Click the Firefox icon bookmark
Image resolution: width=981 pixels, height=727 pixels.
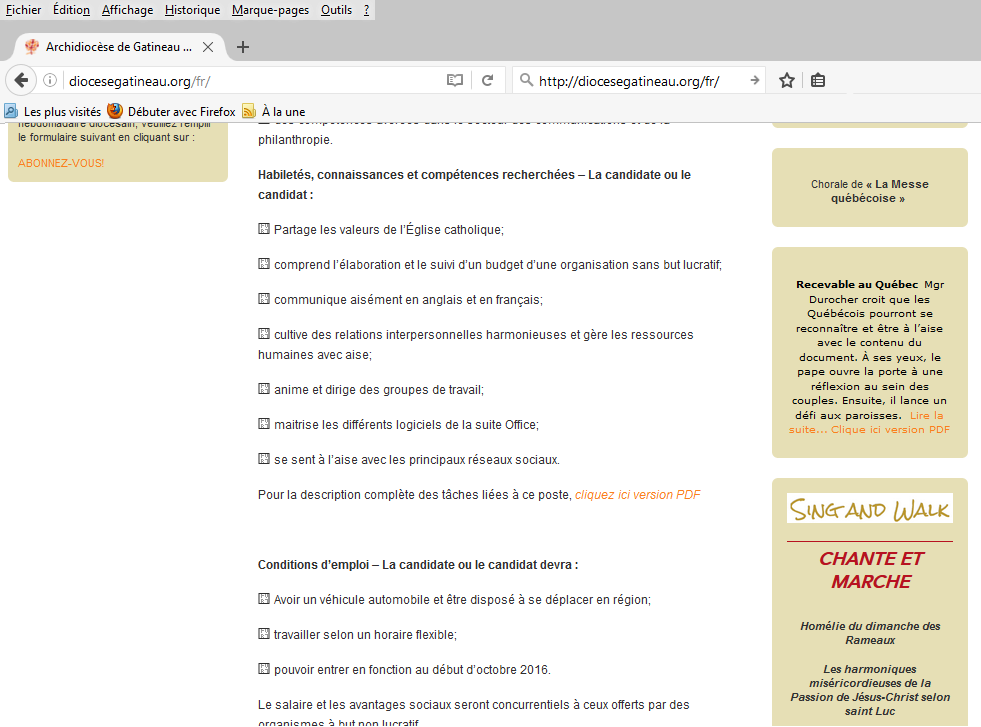click(x=114, y=111)
